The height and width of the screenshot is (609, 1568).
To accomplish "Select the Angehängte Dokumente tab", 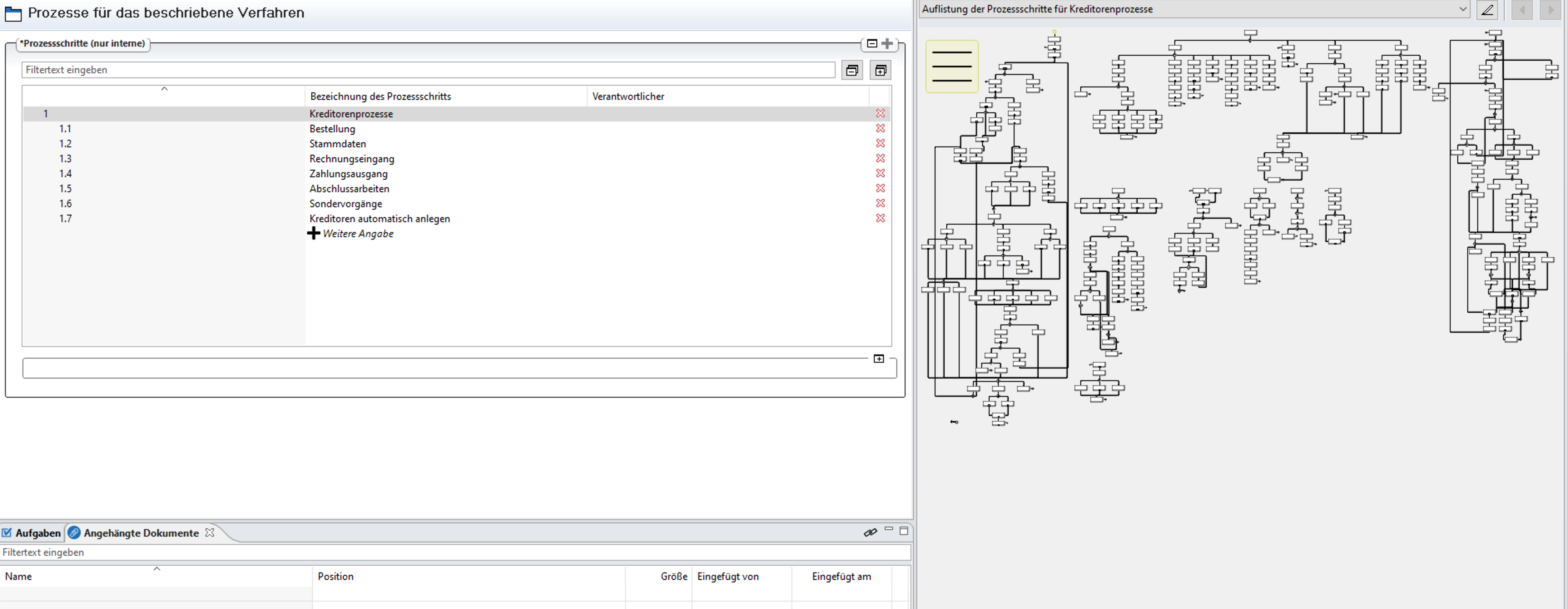I will (141, 533).
